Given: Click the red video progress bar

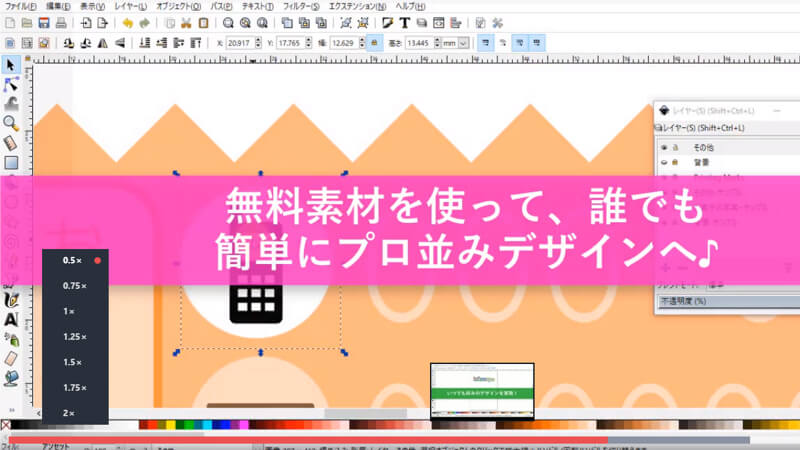Looking at the screenshot, I should click(x=308, y=440).
